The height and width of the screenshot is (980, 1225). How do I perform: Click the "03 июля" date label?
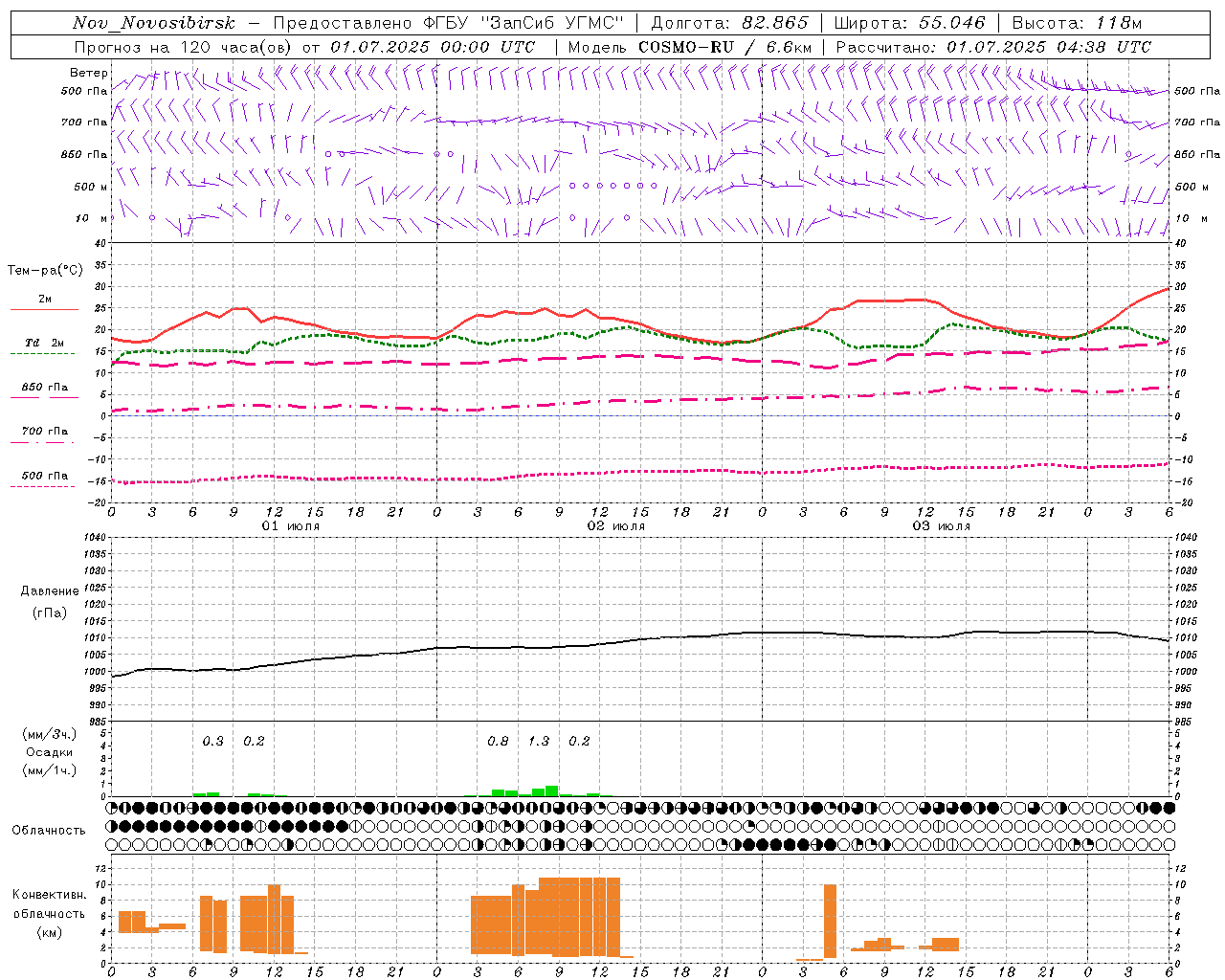[942, 526]
